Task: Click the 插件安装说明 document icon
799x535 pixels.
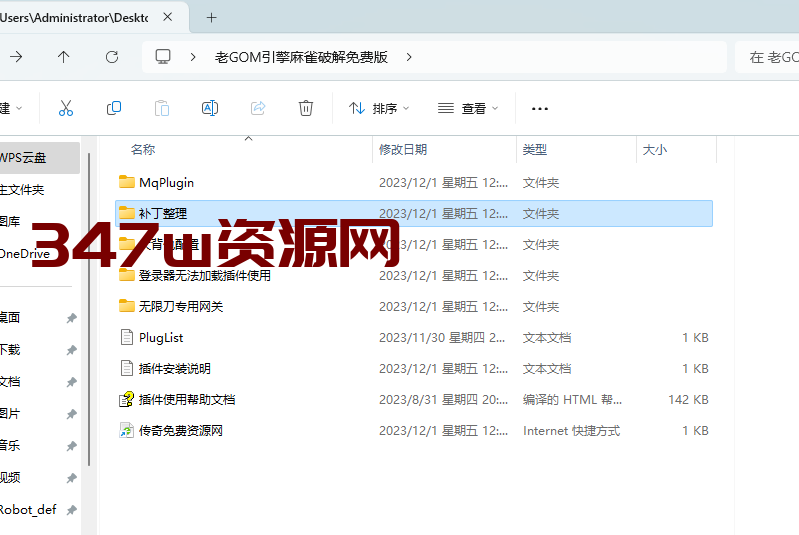Action: 126,368
